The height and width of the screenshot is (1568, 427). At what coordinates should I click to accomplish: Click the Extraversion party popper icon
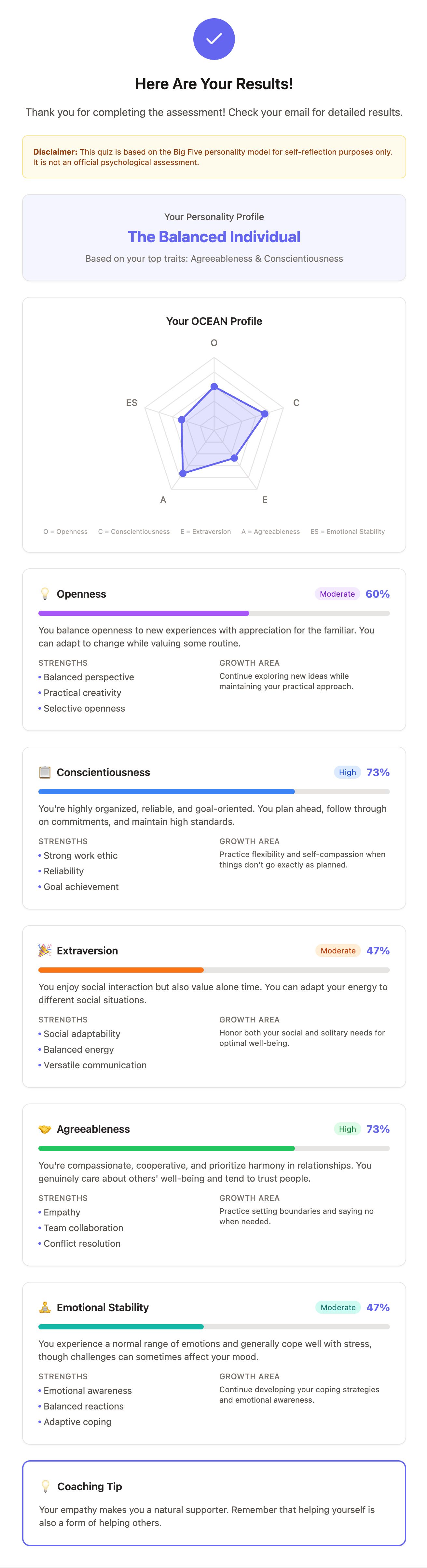(x=44, y=950)
